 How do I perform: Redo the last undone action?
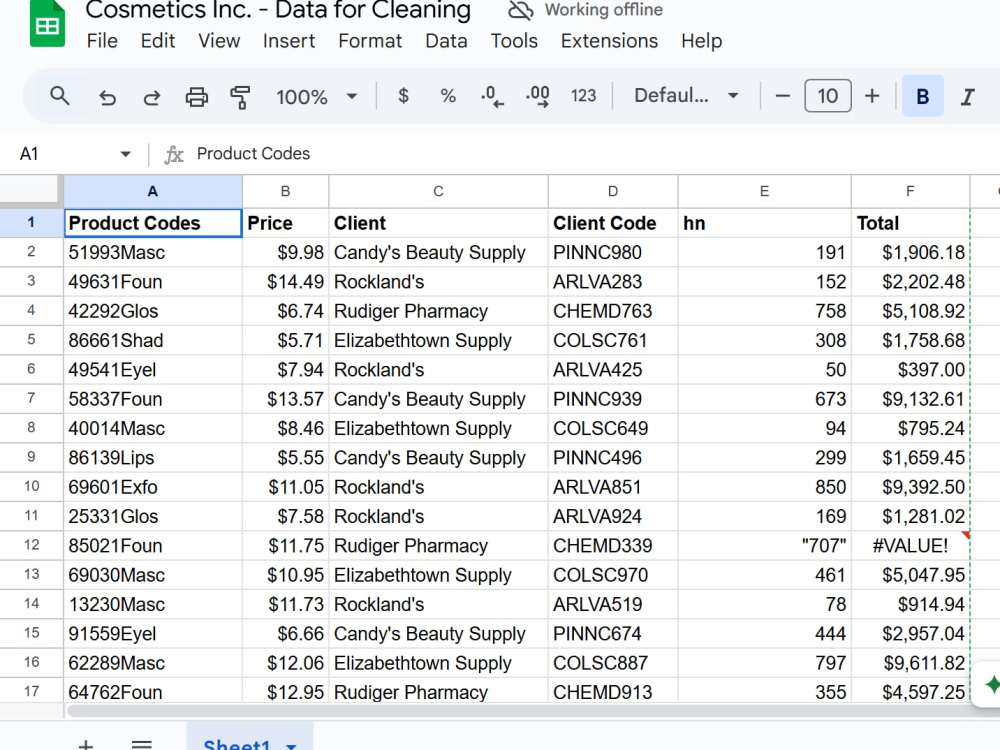(x=151, y=97)
